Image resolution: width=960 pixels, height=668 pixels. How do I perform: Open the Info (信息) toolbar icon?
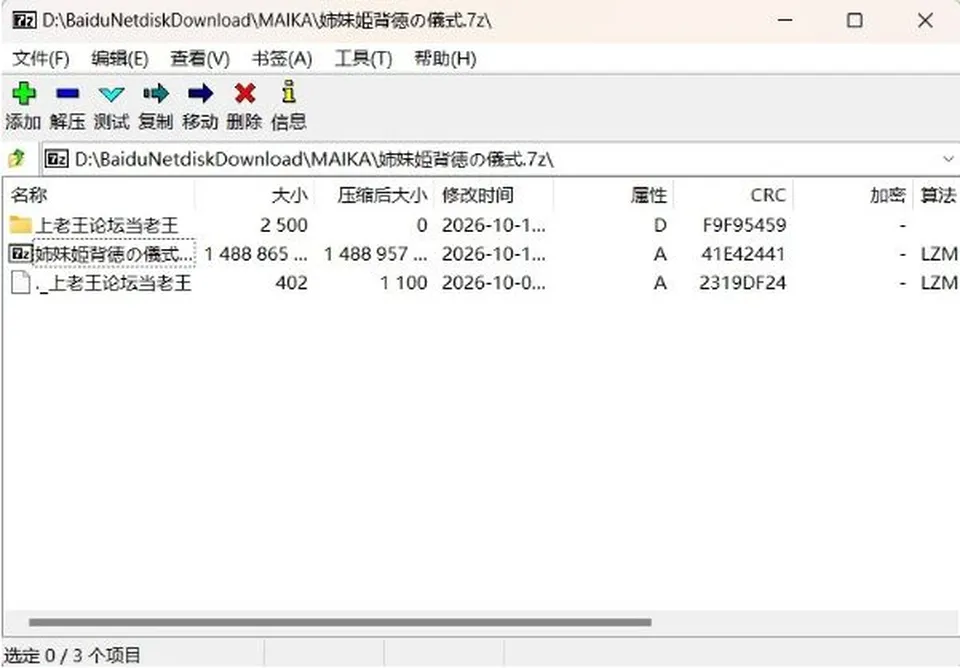point(289,92)
